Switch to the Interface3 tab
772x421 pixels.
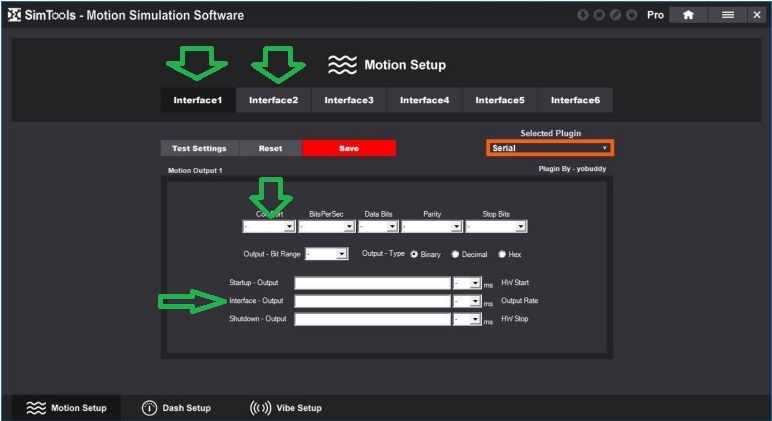(349, 100)
